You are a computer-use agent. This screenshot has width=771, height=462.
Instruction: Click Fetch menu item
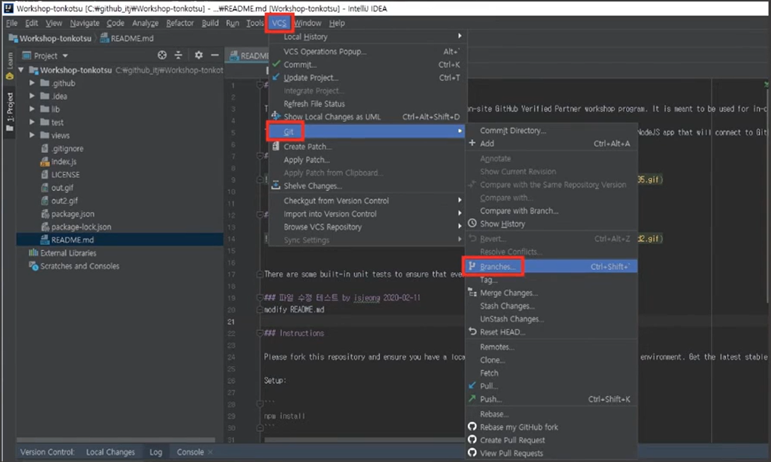point(551,373)
